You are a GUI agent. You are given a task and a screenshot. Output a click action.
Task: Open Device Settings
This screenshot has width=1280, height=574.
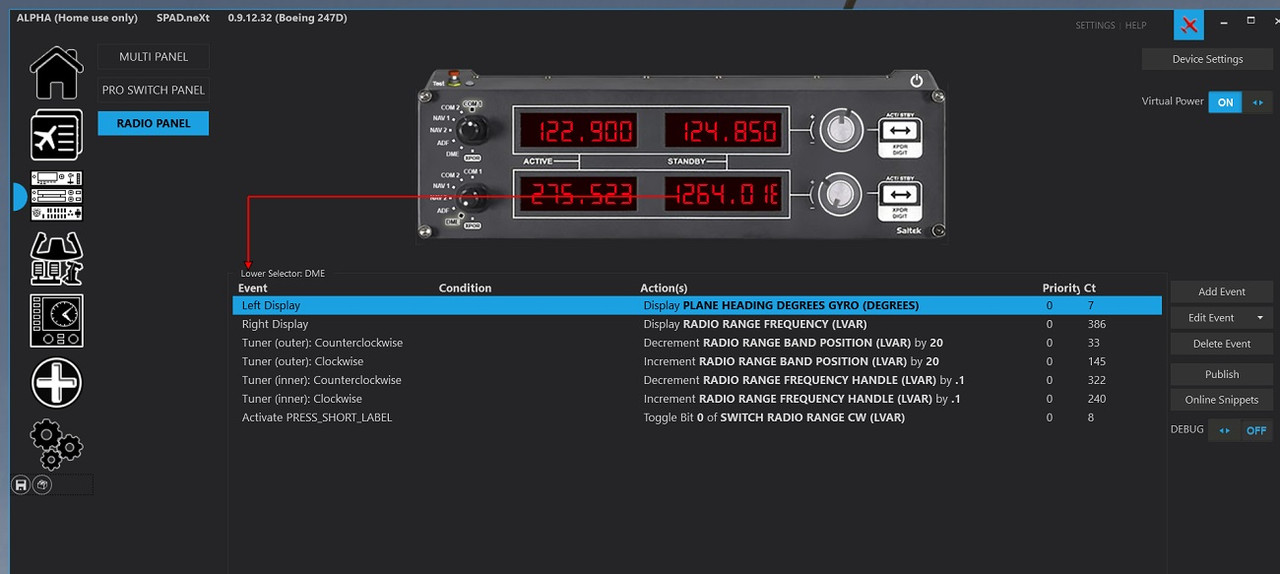pyautogui.click(x=1207, y=59)
